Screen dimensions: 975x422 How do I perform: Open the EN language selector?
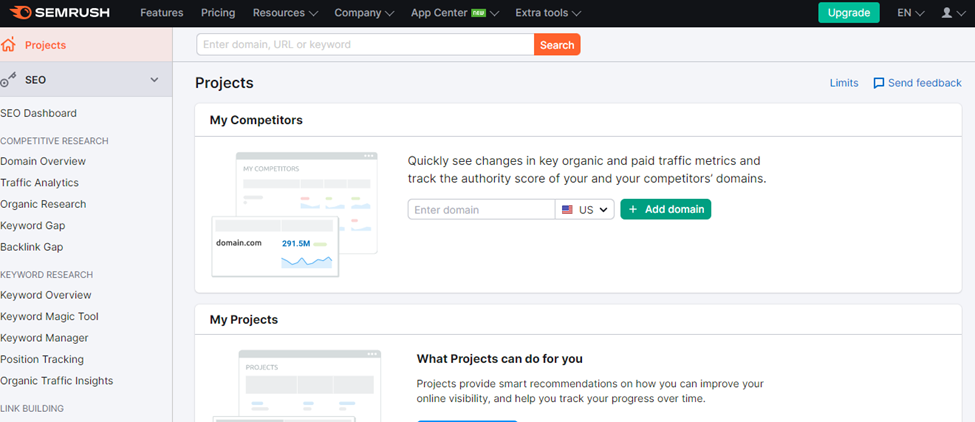[910, 12]
